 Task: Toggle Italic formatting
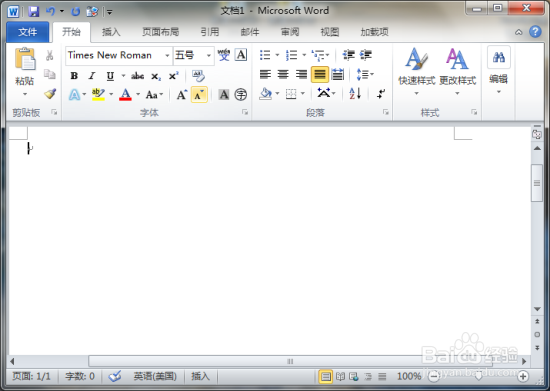point(92,76)
